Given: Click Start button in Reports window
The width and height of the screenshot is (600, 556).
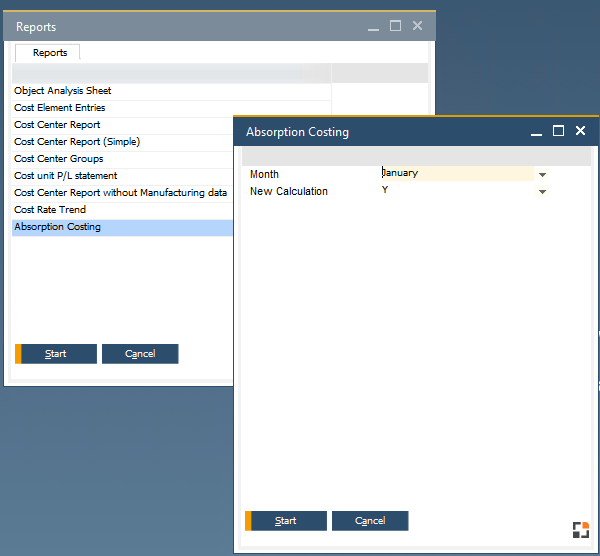Looking at the screenshot, I should pyautogui.click(x=56, y=354).
